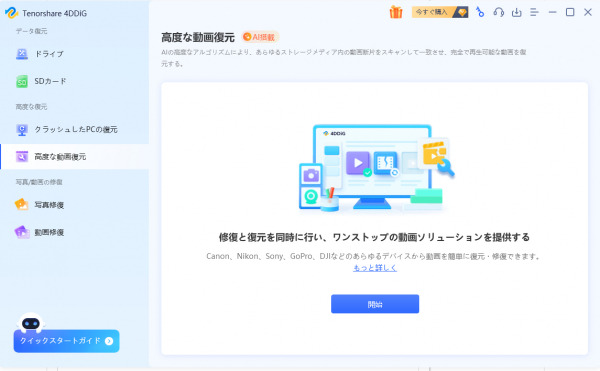600x371 pixels.
Task: Select クラッシュしたPCの復元 sidebar item
Action: coord(75,129)
